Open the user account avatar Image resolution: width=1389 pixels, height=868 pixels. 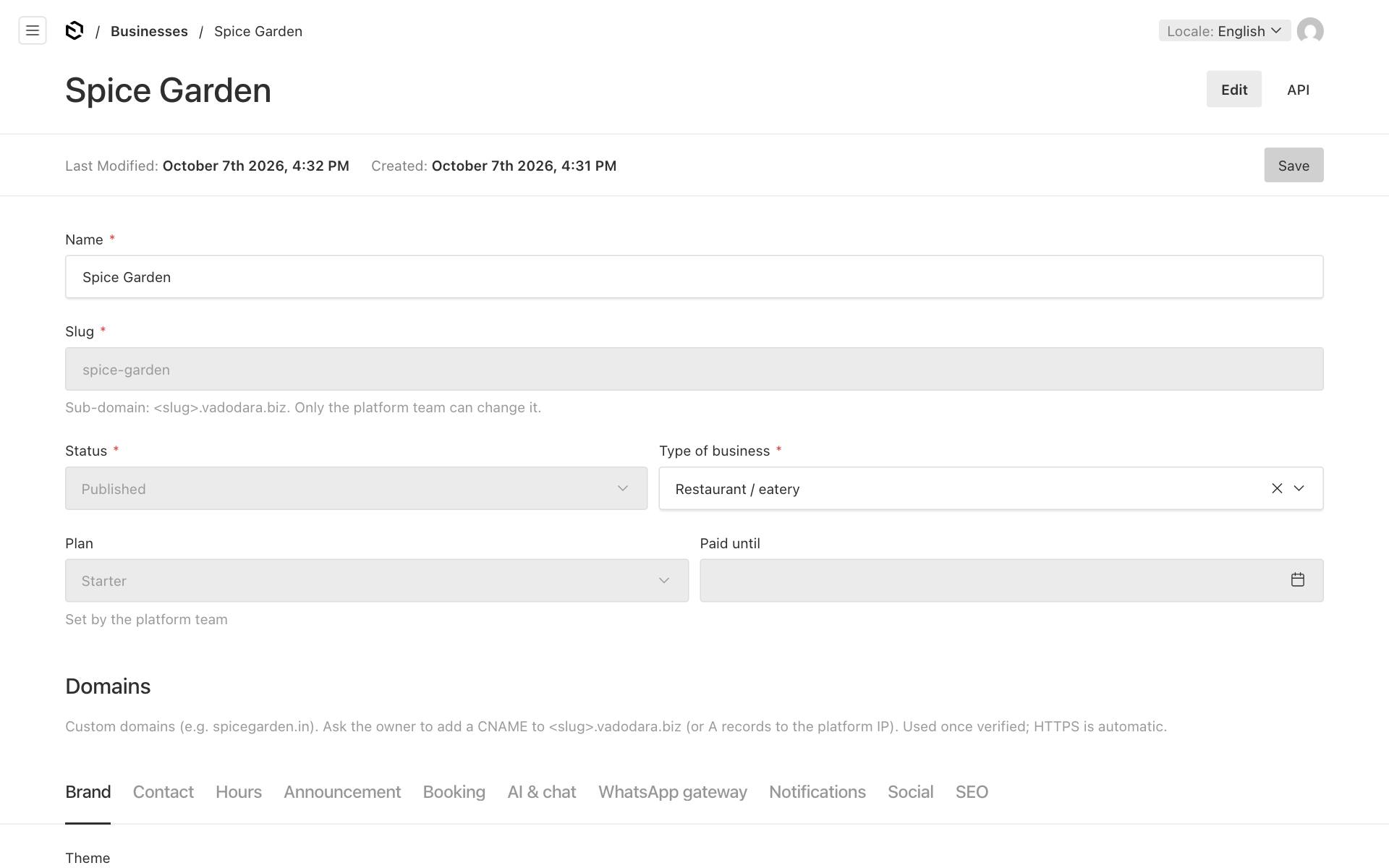(1310, 30)
